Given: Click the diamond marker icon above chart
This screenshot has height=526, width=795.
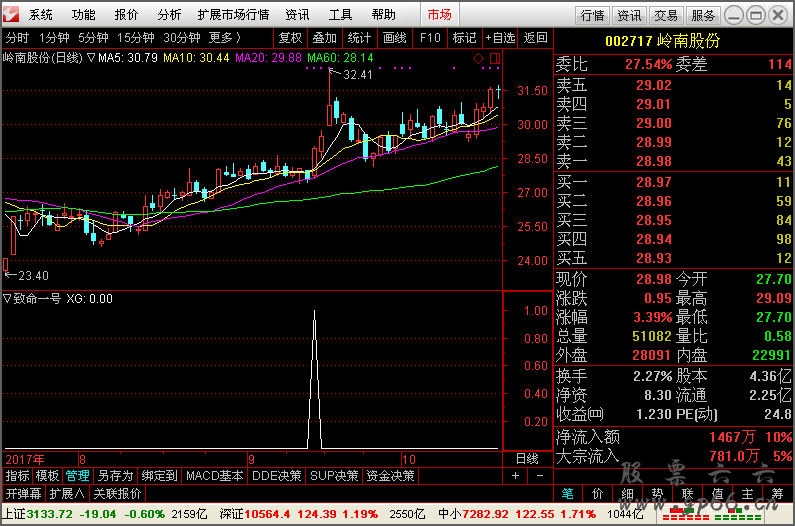Looking at the screenshot, I should (478, 60).
